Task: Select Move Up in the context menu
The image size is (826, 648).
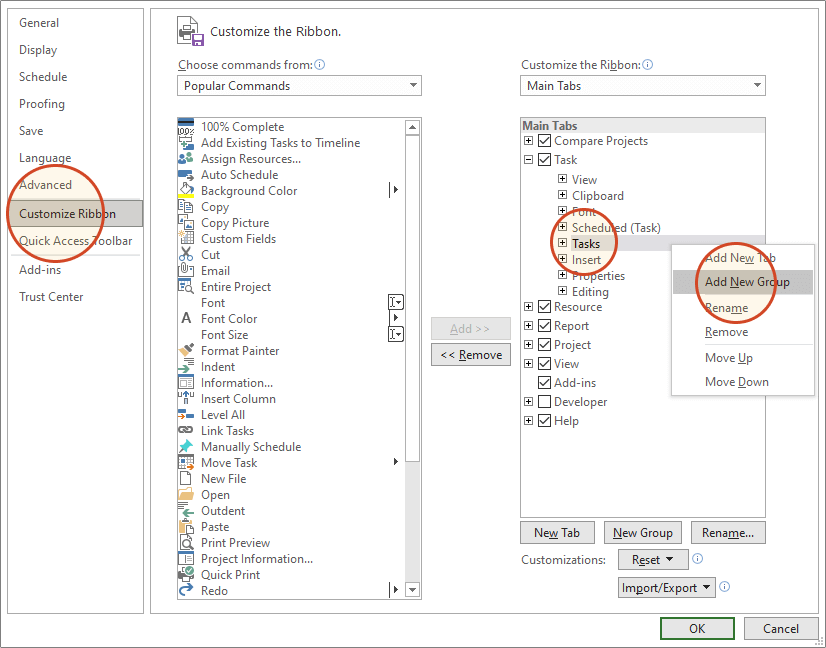Action: [x=727, y=357]
